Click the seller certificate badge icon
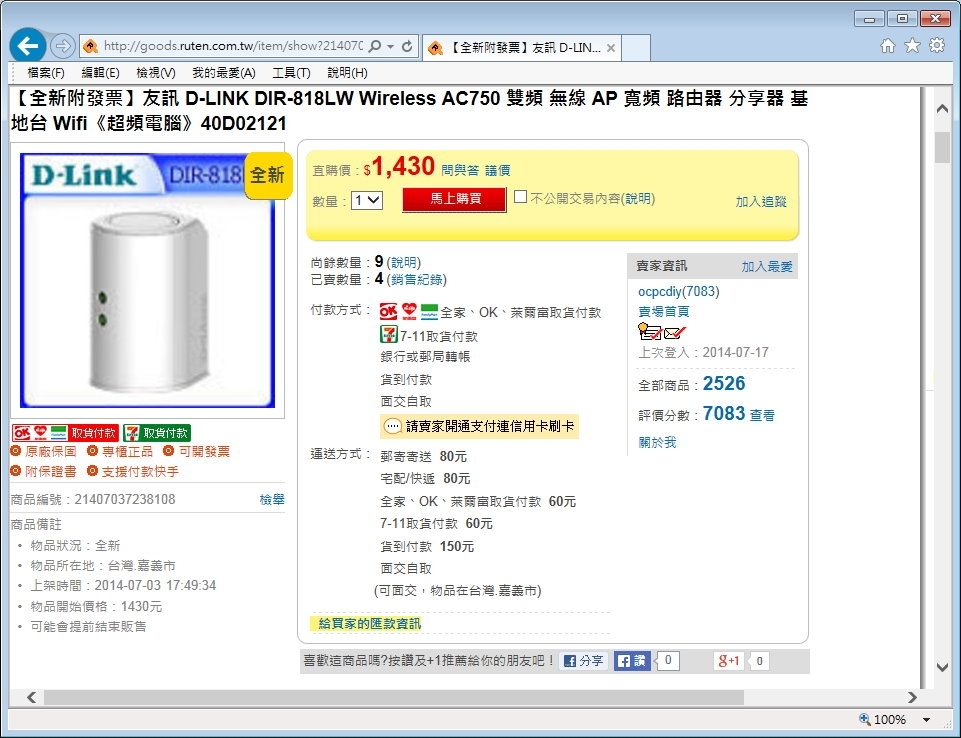The width and height of the screenshot is (961, 738). [x=650, y=332]
